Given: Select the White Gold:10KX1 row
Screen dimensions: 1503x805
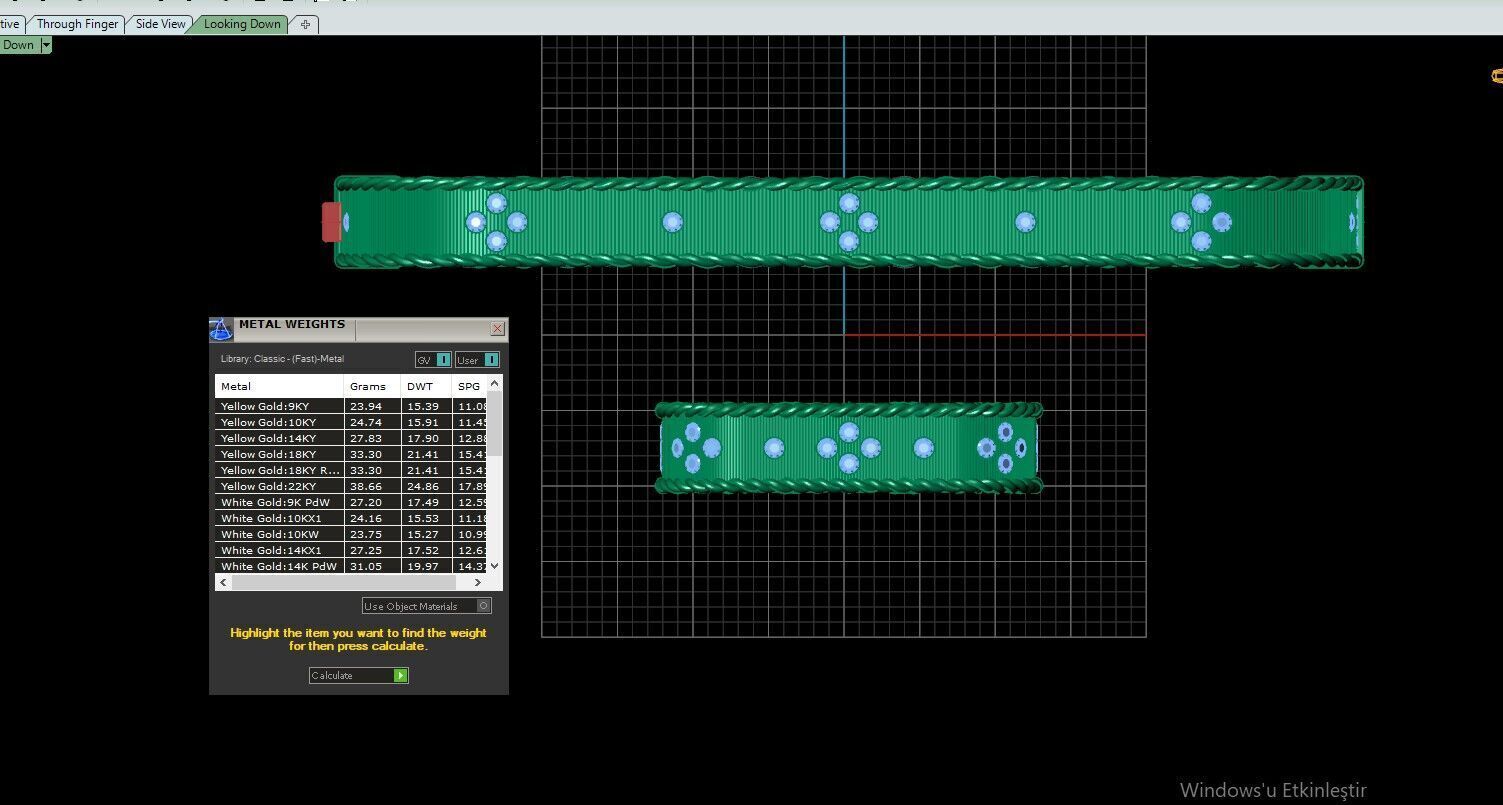Looking at the screenshot, I should [351, 518].
